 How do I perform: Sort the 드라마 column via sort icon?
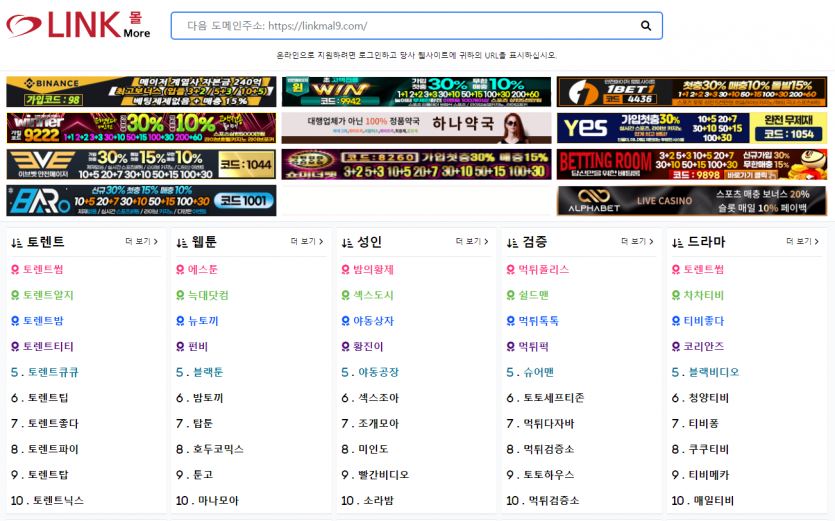click(x=677, y=243)
